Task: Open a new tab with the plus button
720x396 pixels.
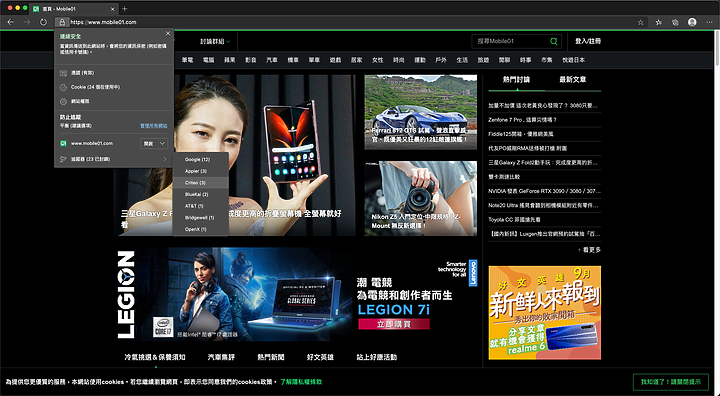Action: [x=124, y=9]
